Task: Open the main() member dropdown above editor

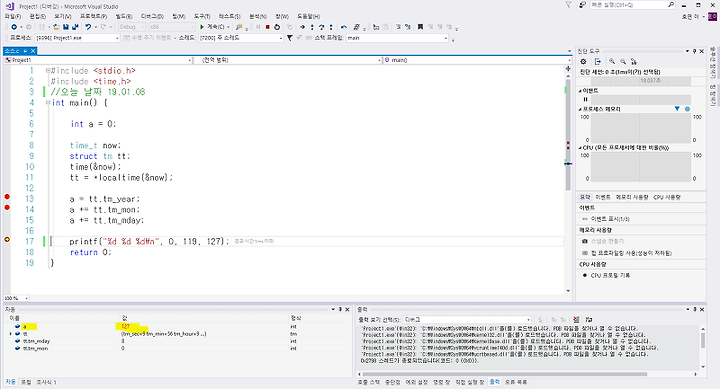Action: pos(477,60)
